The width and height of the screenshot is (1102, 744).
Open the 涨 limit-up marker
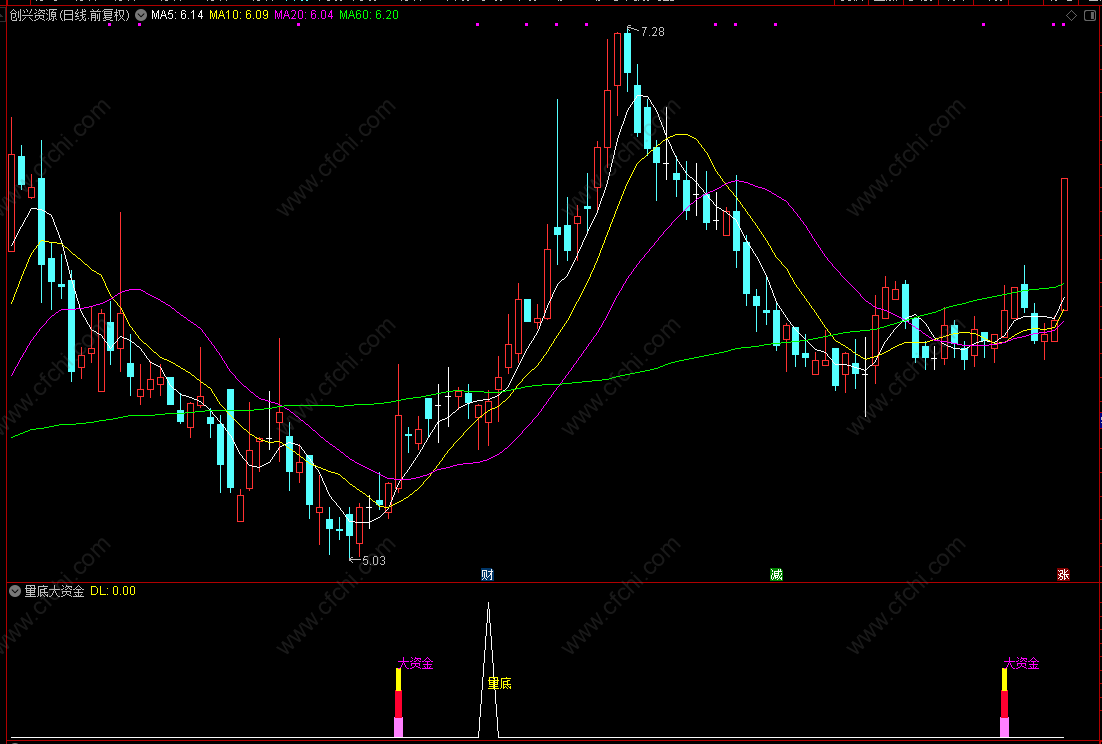click(x=1063, y=575)
